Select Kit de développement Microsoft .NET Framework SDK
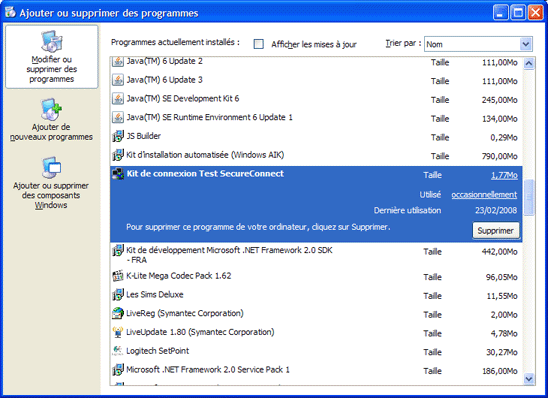 229,255
